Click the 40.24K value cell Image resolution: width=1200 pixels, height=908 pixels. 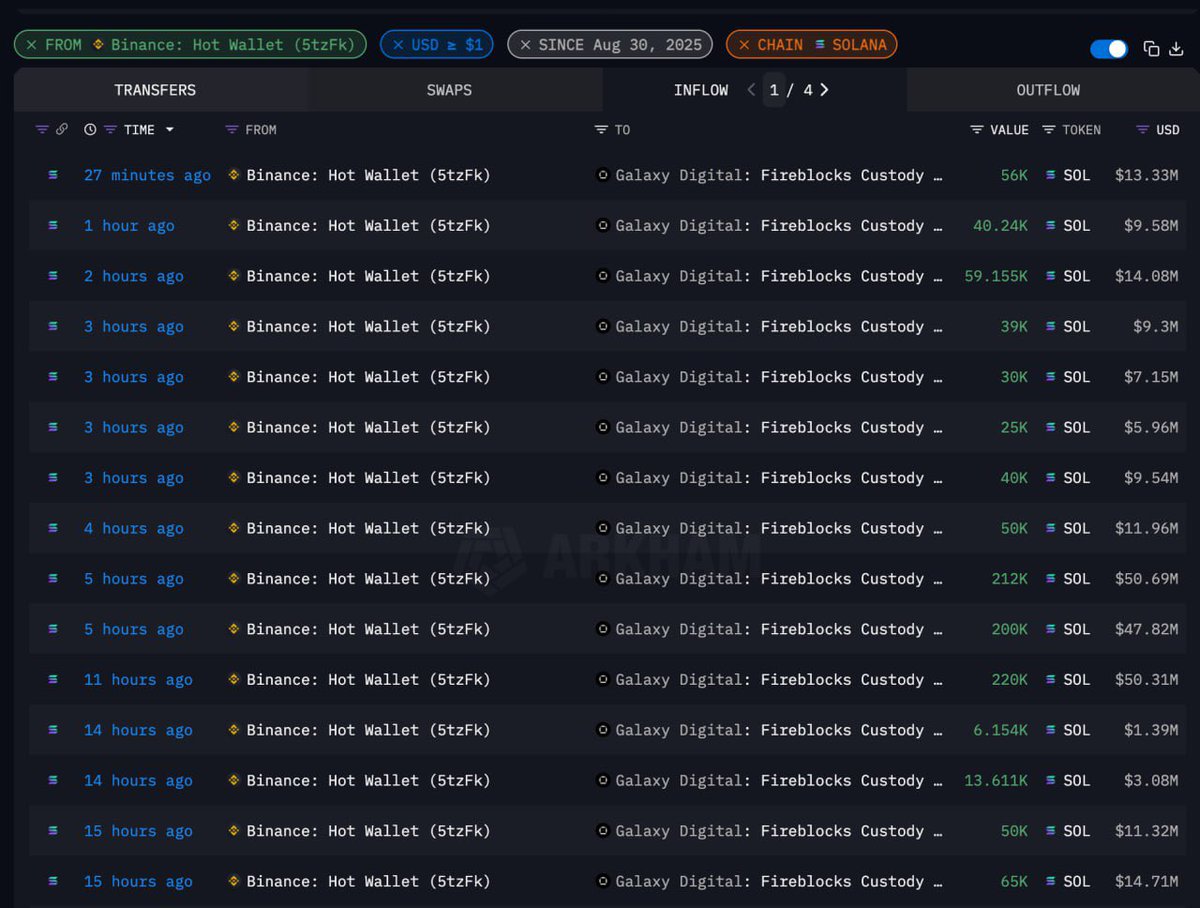pos(1000,226)
